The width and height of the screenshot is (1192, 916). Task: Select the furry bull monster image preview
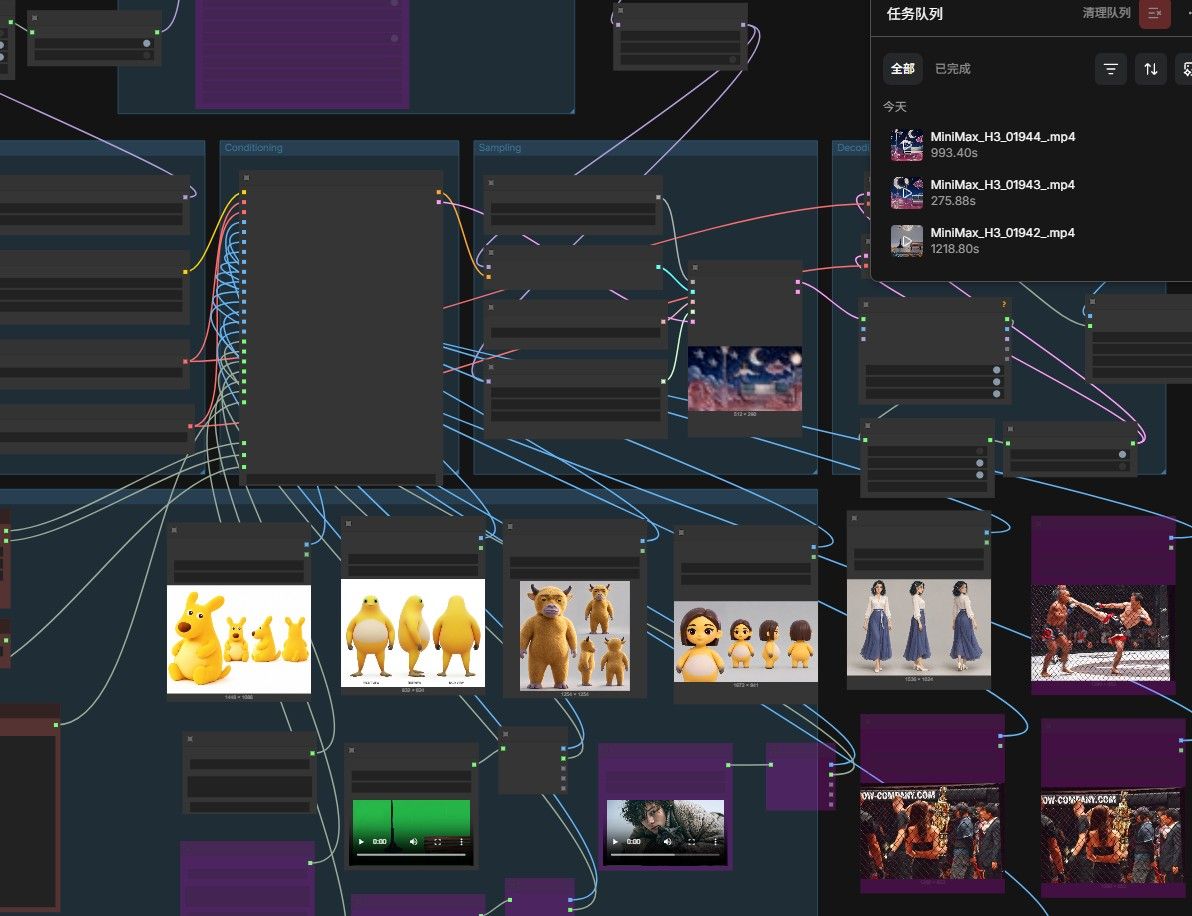pos(575,636)
